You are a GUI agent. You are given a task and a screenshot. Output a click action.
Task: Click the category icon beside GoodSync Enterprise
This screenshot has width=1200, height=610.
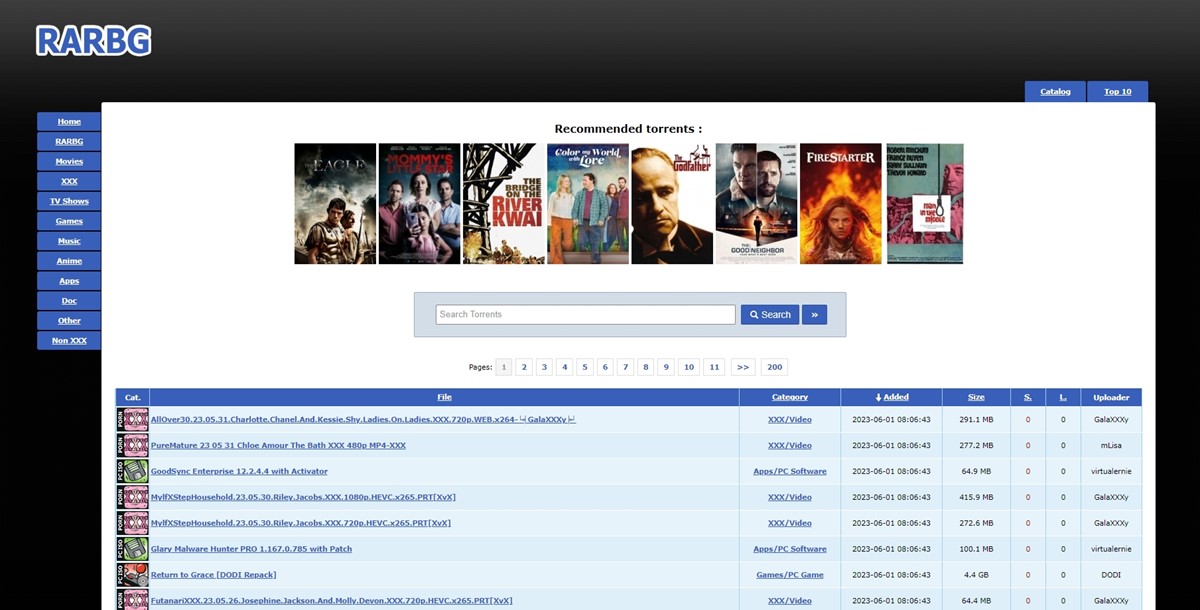point(132,471)
